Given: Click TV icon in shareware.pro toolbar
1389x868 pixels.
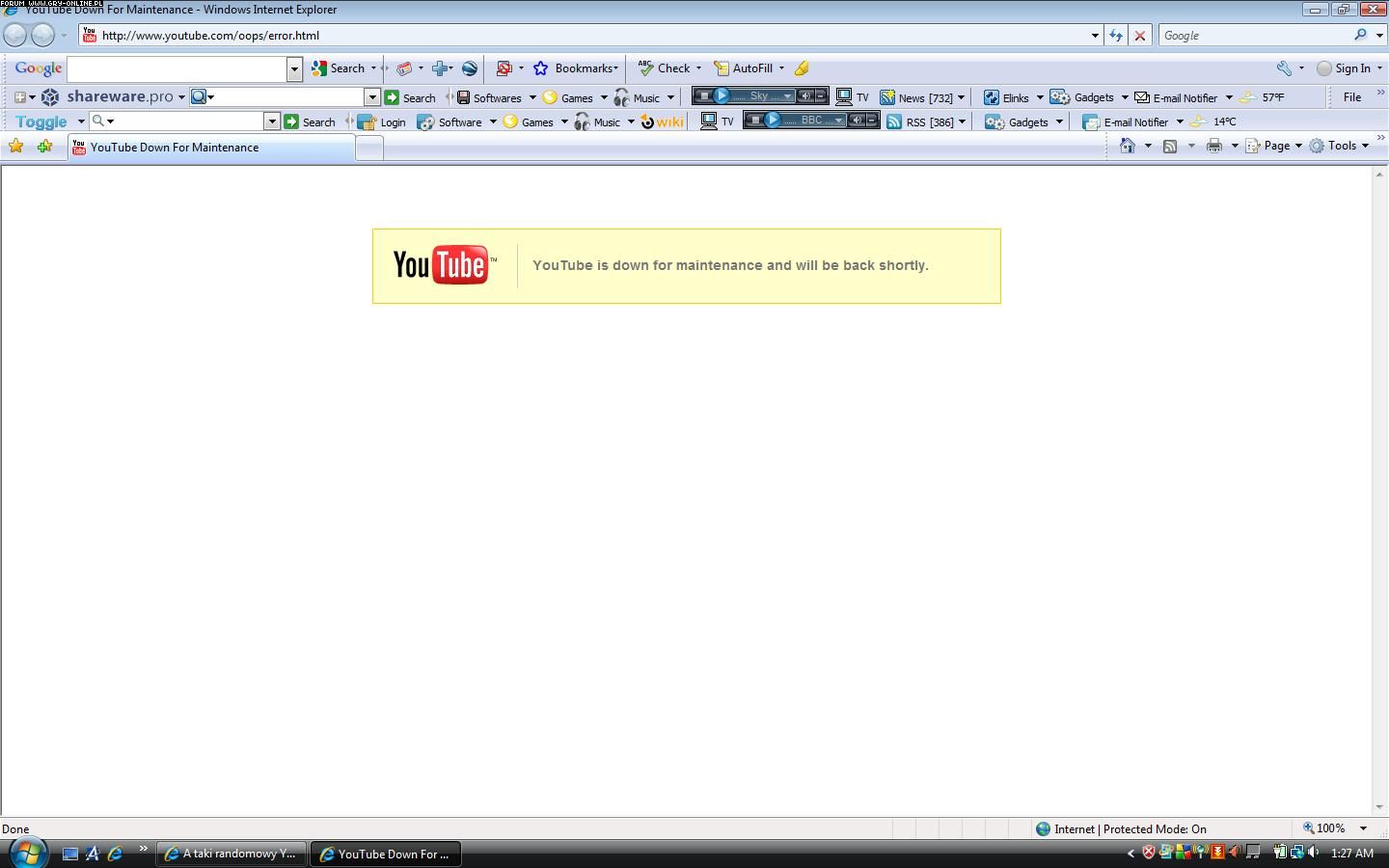Looking at the screenshot, I should pos(853,97).
